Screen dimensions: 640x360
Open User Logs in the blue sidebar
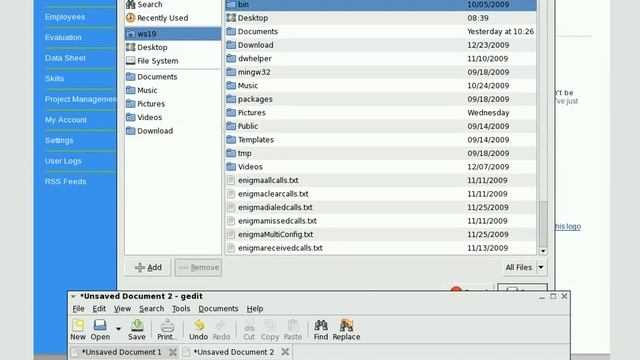coord(63,161)
